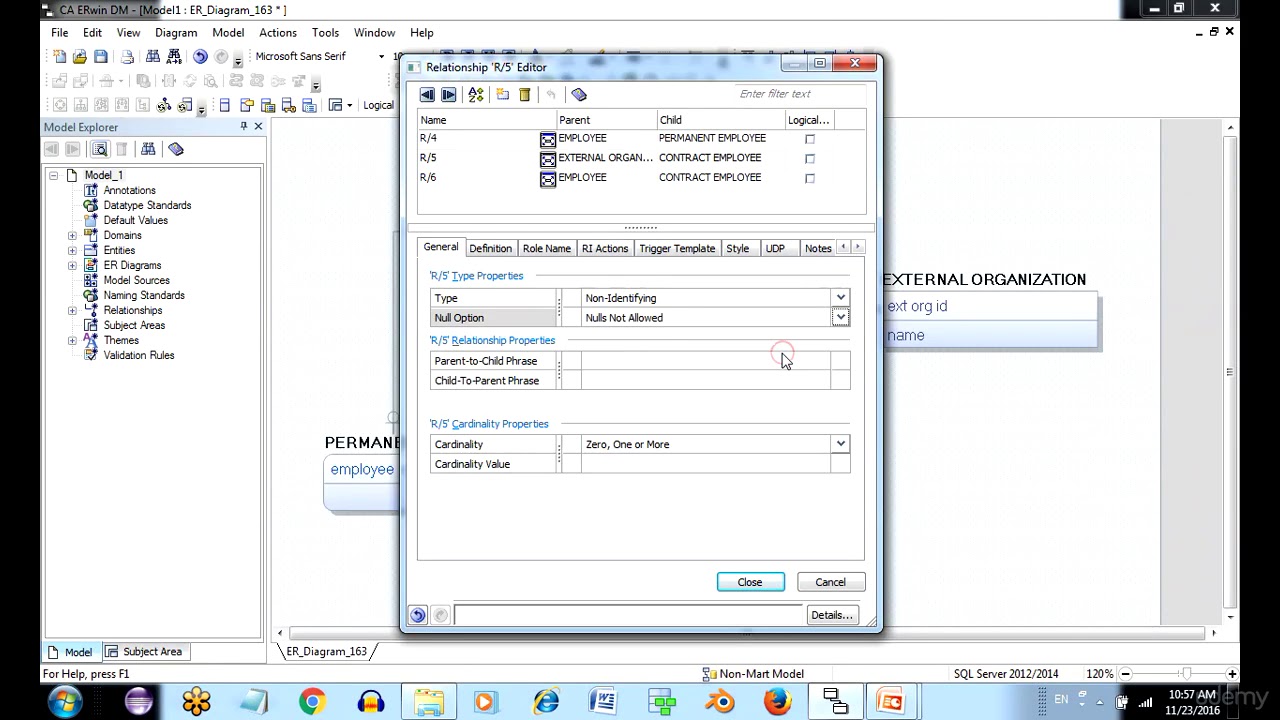Open the Diagram menu
Screen dimensions: 1280x720
tap(176, 33)
